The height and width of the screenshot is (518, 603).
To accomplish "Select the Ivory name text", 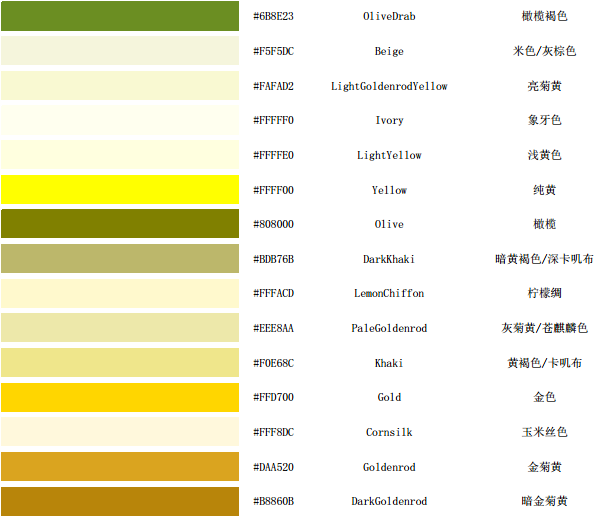I will (389, 120).
